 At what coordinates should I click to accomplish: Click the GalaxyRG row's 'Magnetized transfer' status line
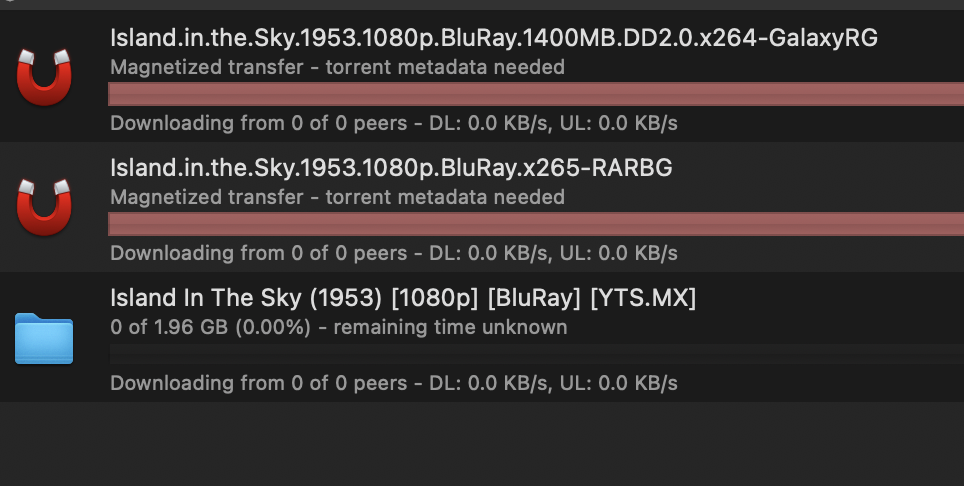(x=337, y=68)
